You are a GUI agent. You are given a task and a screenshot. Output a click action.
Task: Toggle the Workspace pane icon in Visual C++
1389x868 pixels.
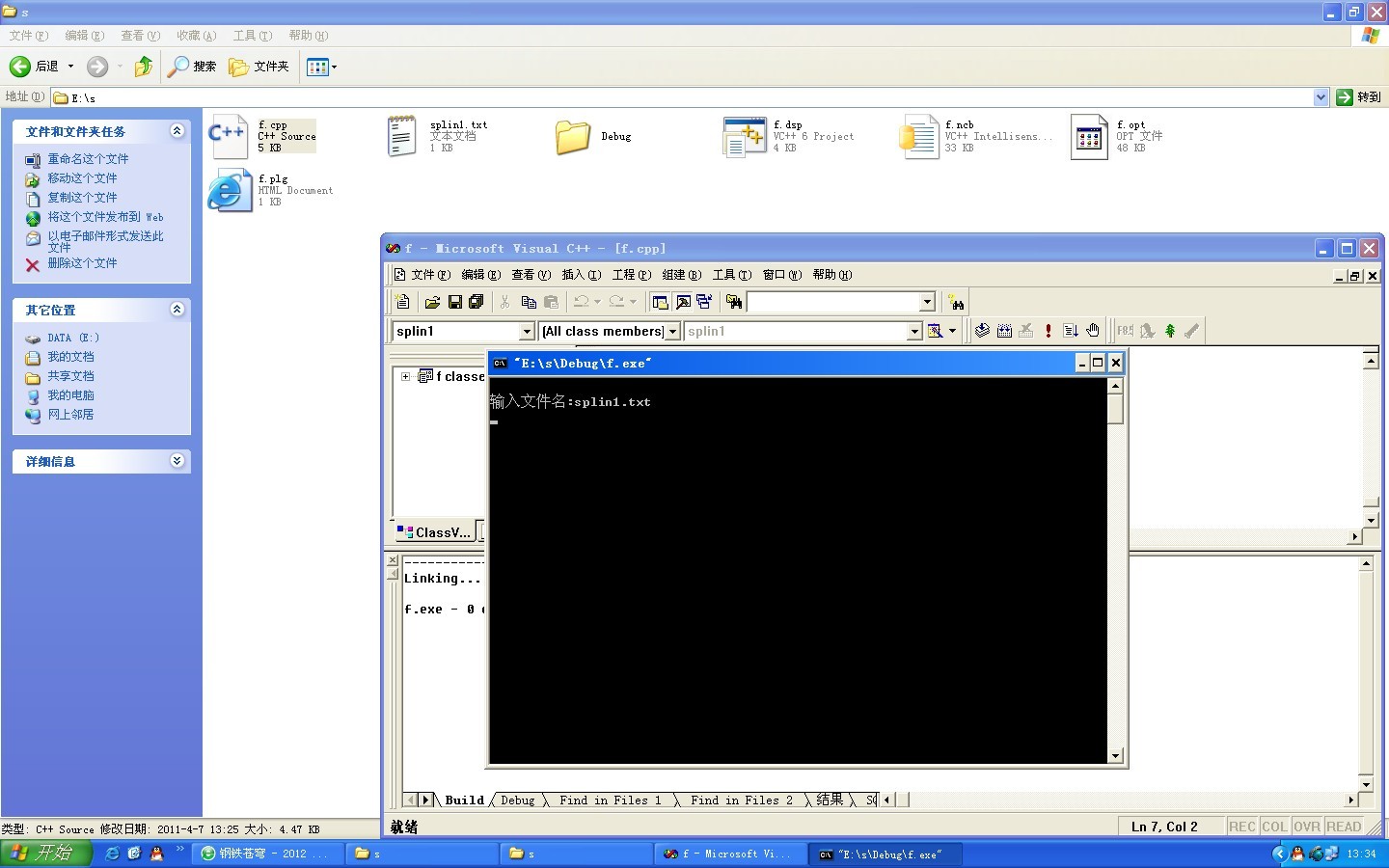pos(660,302)
